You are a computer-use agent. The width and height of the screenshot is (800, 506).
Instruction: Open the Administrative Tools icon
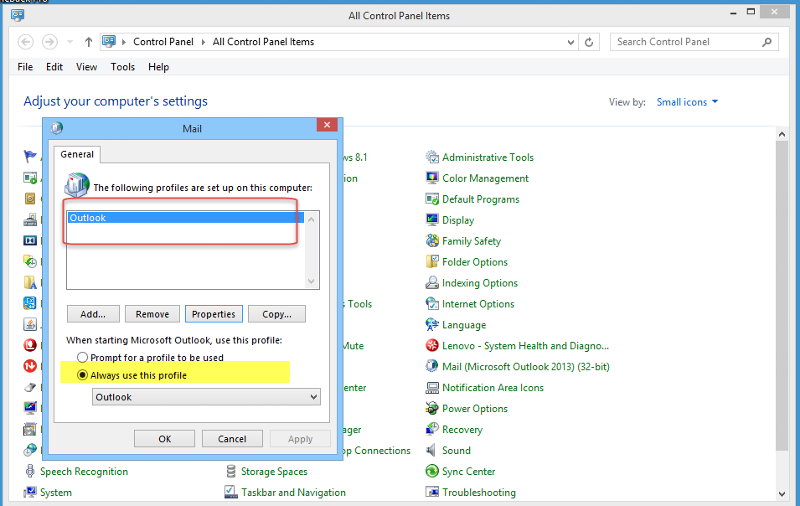coord(432,157)
